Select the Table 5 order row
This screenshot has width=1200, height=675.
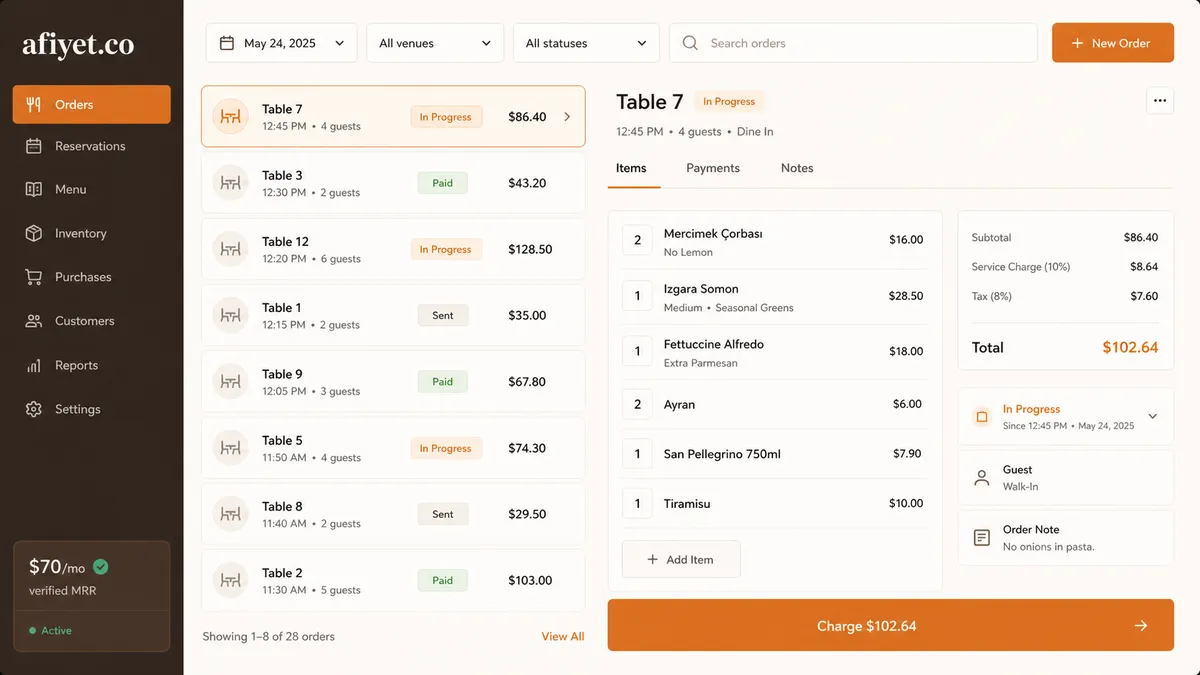click(x=393, y=448)
